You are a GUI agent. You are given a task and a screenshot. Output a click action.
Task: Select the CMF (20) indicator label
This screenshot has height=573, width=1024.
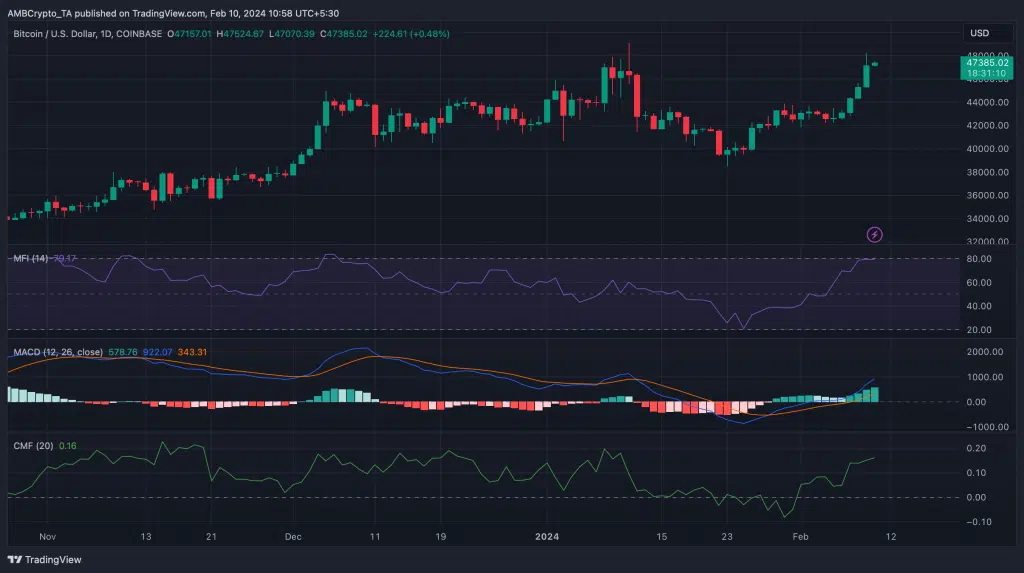[x=31, y=445]
